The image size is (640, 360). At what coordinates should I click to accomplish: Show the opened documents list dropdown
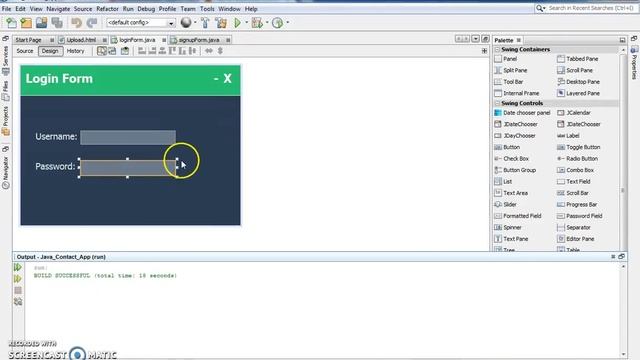pos(475,39)
